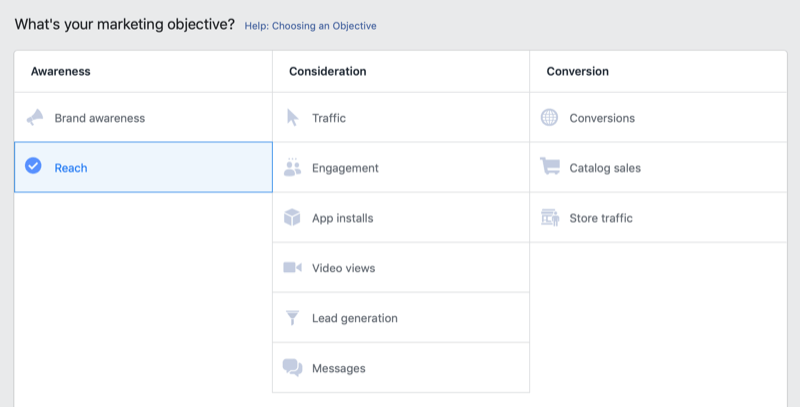Screen dimensions: 800x407
Task: Click the Store traffic storefront icon
Action: tap(549, 217)
